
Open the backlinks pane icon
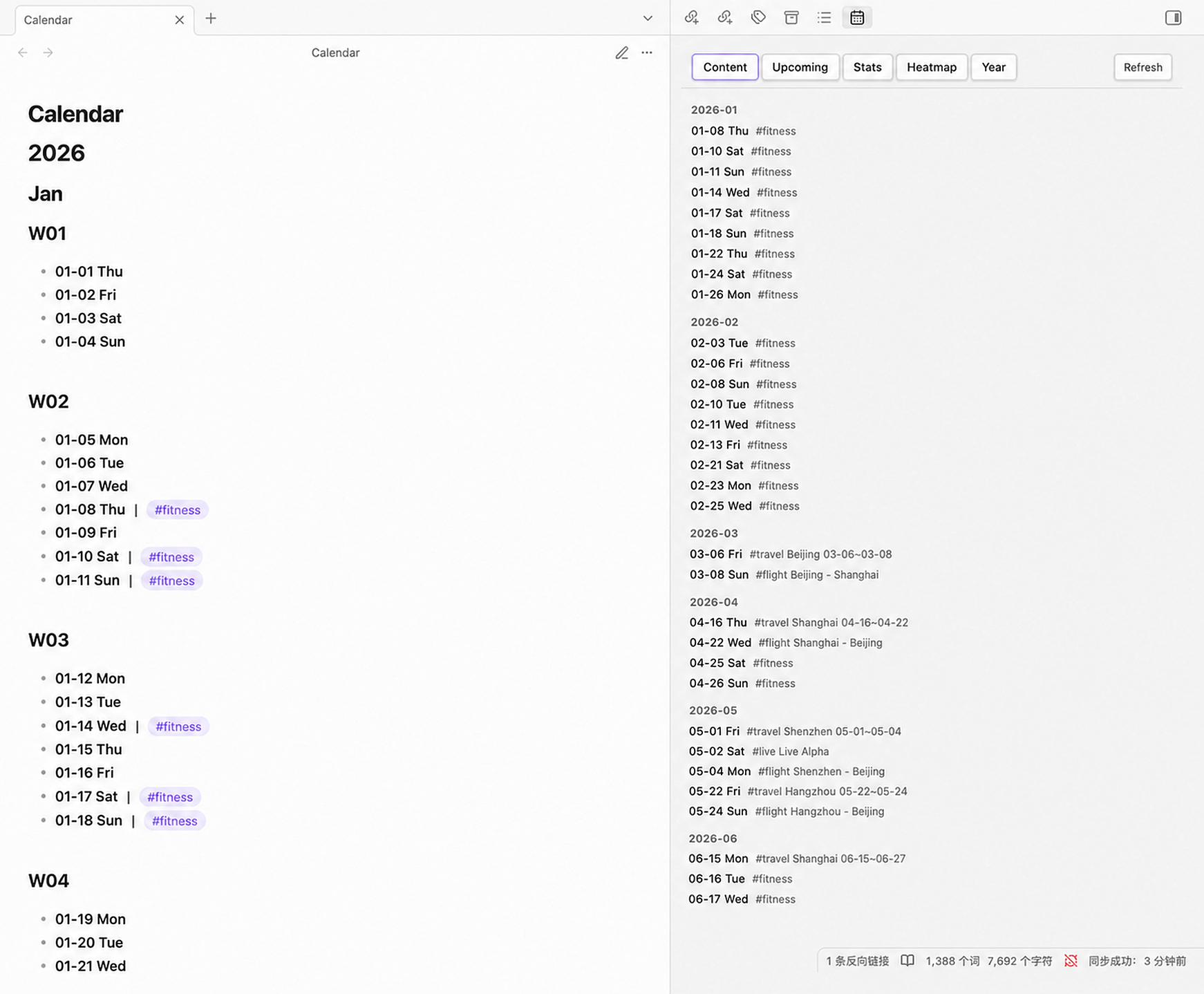[691, 18]
